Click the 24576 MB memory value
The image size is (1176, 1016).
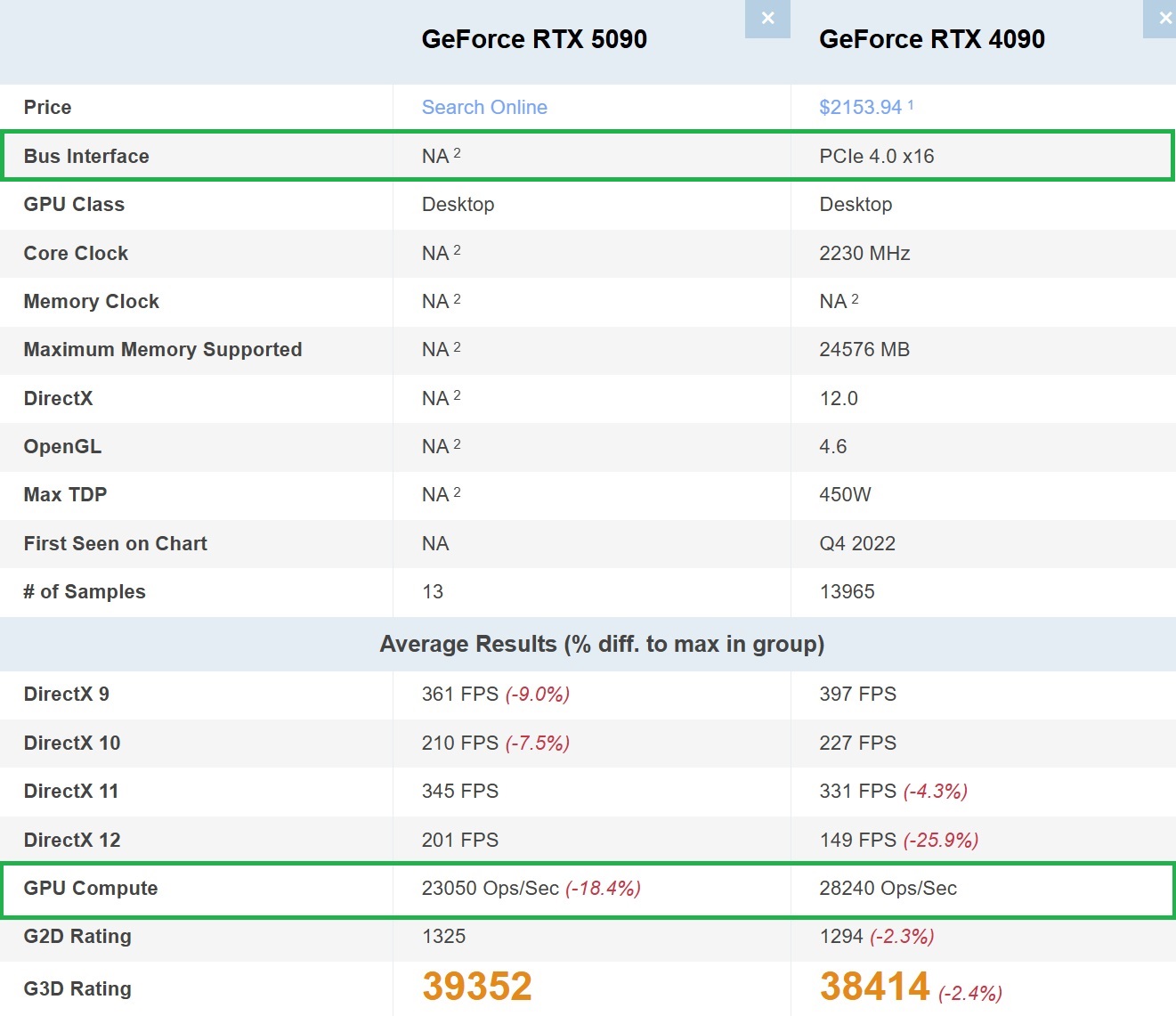(x=864, y=349)
